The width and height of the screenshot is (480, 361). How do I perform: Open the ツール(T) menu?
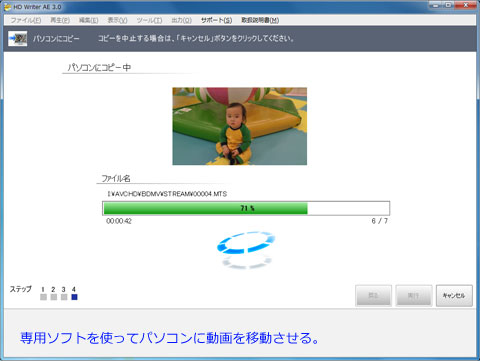(x=149, y=20)
